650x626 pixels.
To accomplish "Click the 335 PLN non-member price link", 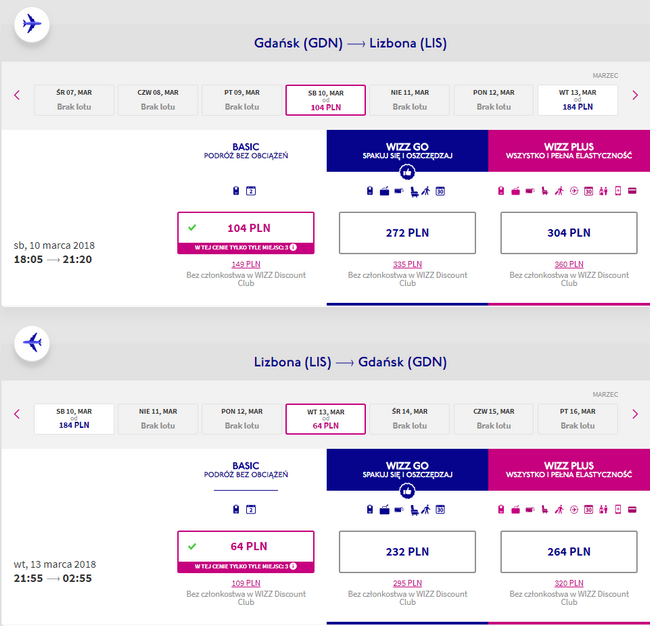I will coord(407,264).
